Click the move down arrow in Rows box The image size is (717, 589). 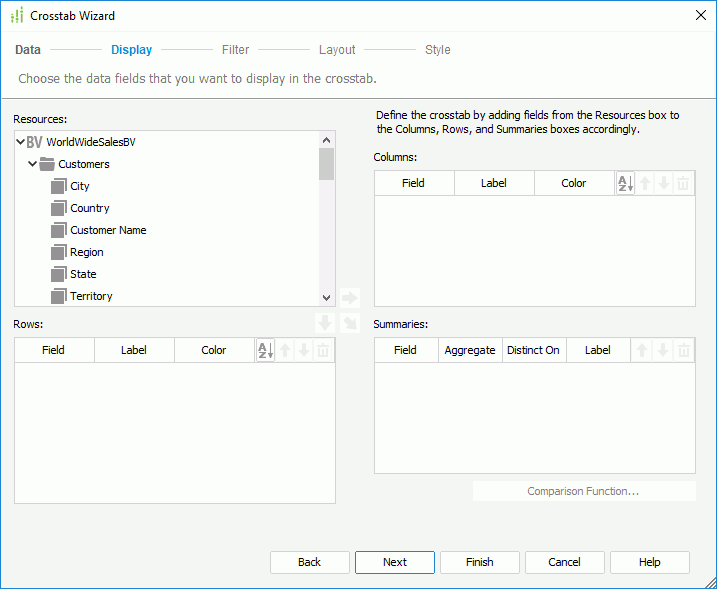tap(304, 350)
